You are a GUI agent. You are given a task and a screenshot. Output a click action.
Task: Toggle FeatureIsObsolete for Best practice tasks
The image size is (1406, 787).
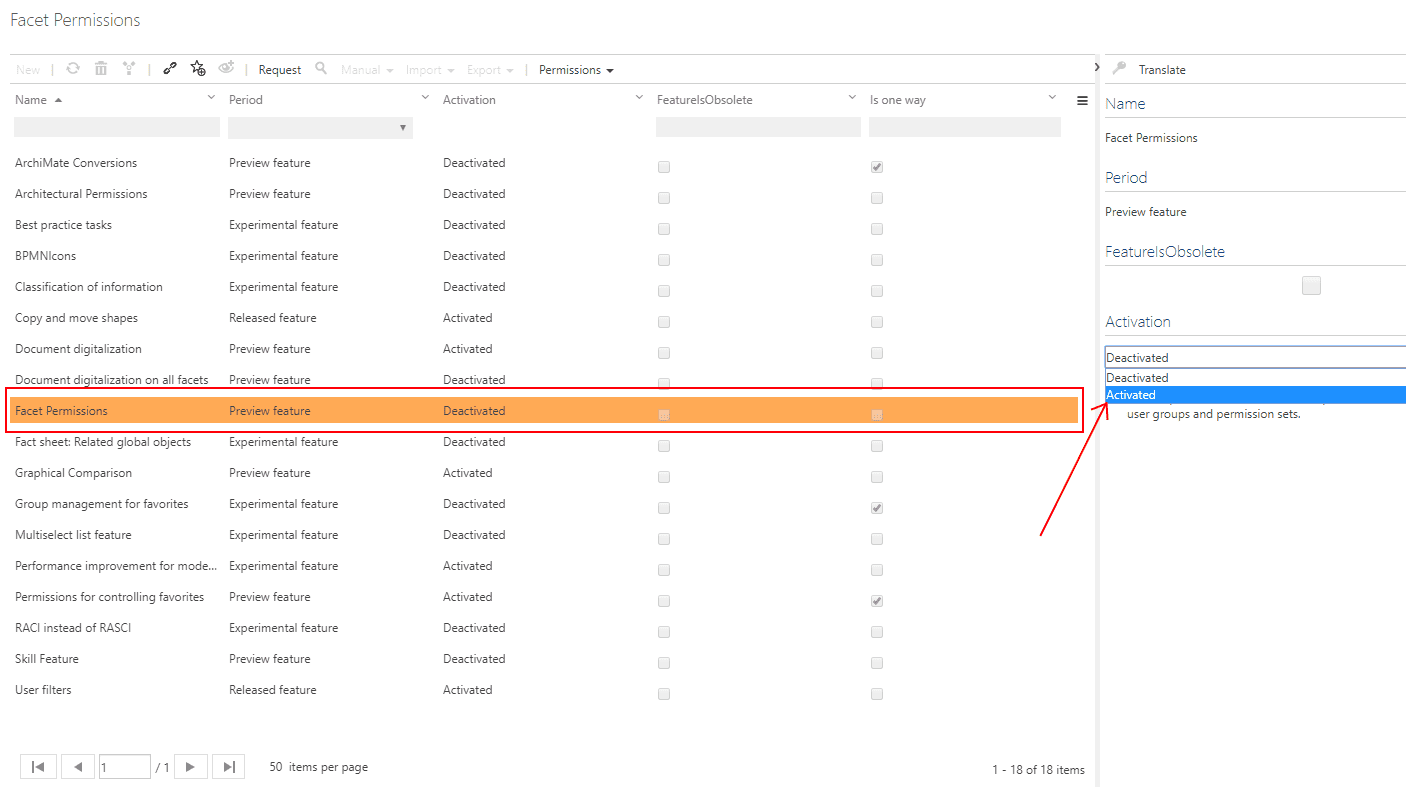[664, 229]
